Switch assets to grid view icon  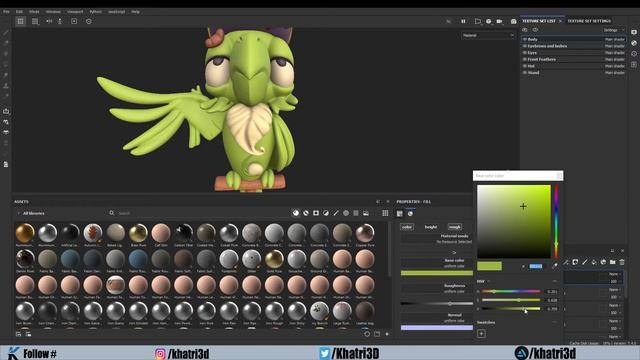click(x=385, y=213)
